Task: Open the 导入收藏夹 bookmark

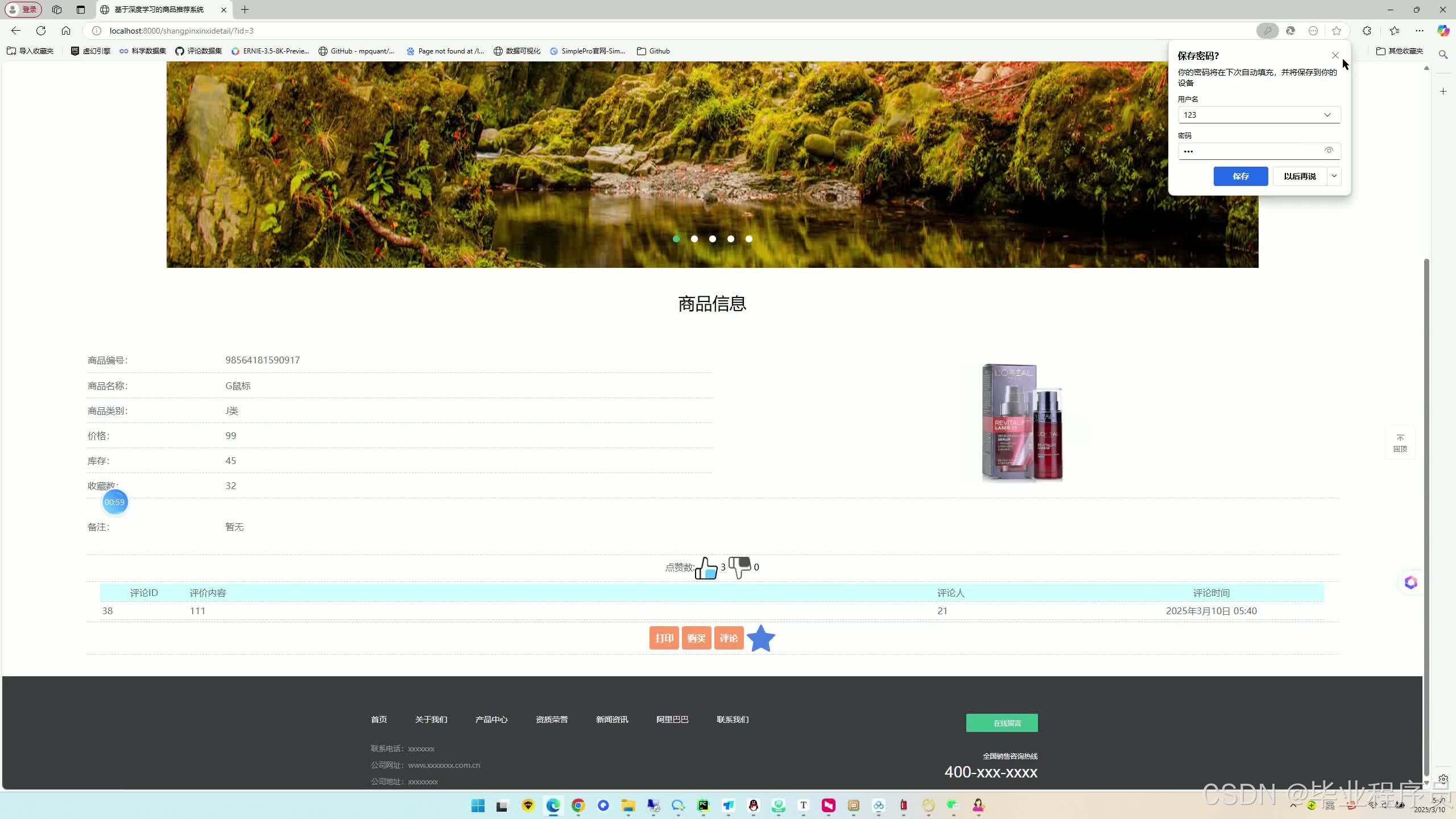Action: [30, 51]
